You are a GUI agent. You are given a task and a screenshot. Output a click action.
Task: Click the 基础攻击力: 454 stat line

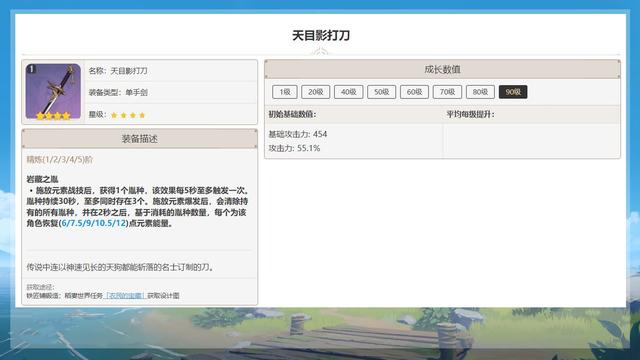pos(298,134)
